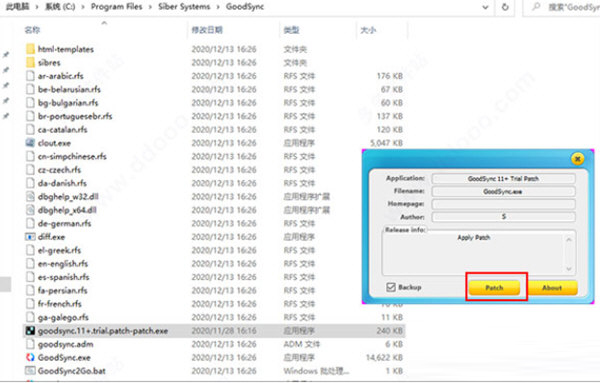Expand the address bar history dropdown
Image resolution: width=600 pixels, height=383 pixels.
[485, 7]
